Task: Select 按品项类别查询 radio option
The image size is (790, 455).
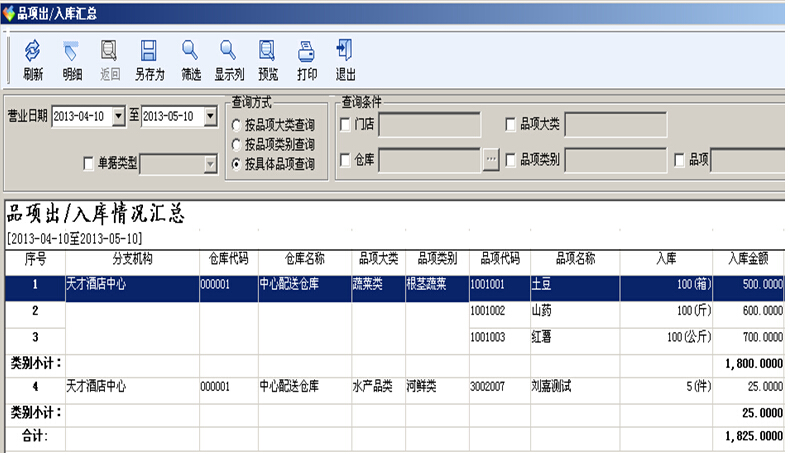Action: (237, 145)
